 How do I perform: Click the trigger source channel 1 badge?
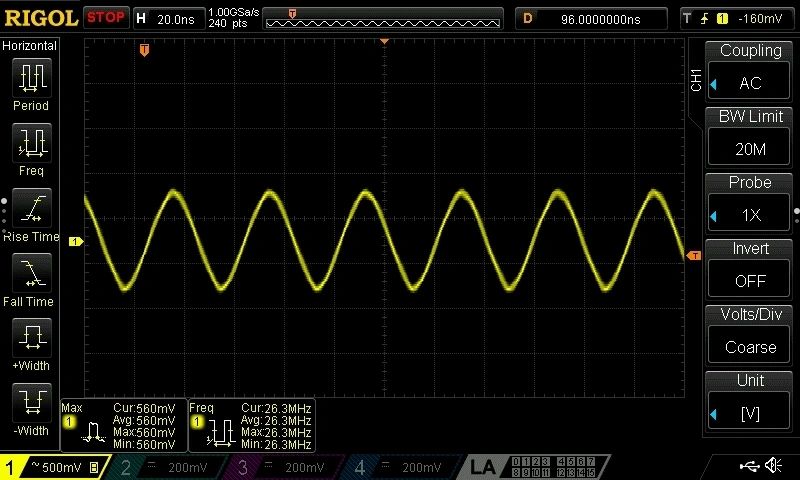tap(722, 19)
